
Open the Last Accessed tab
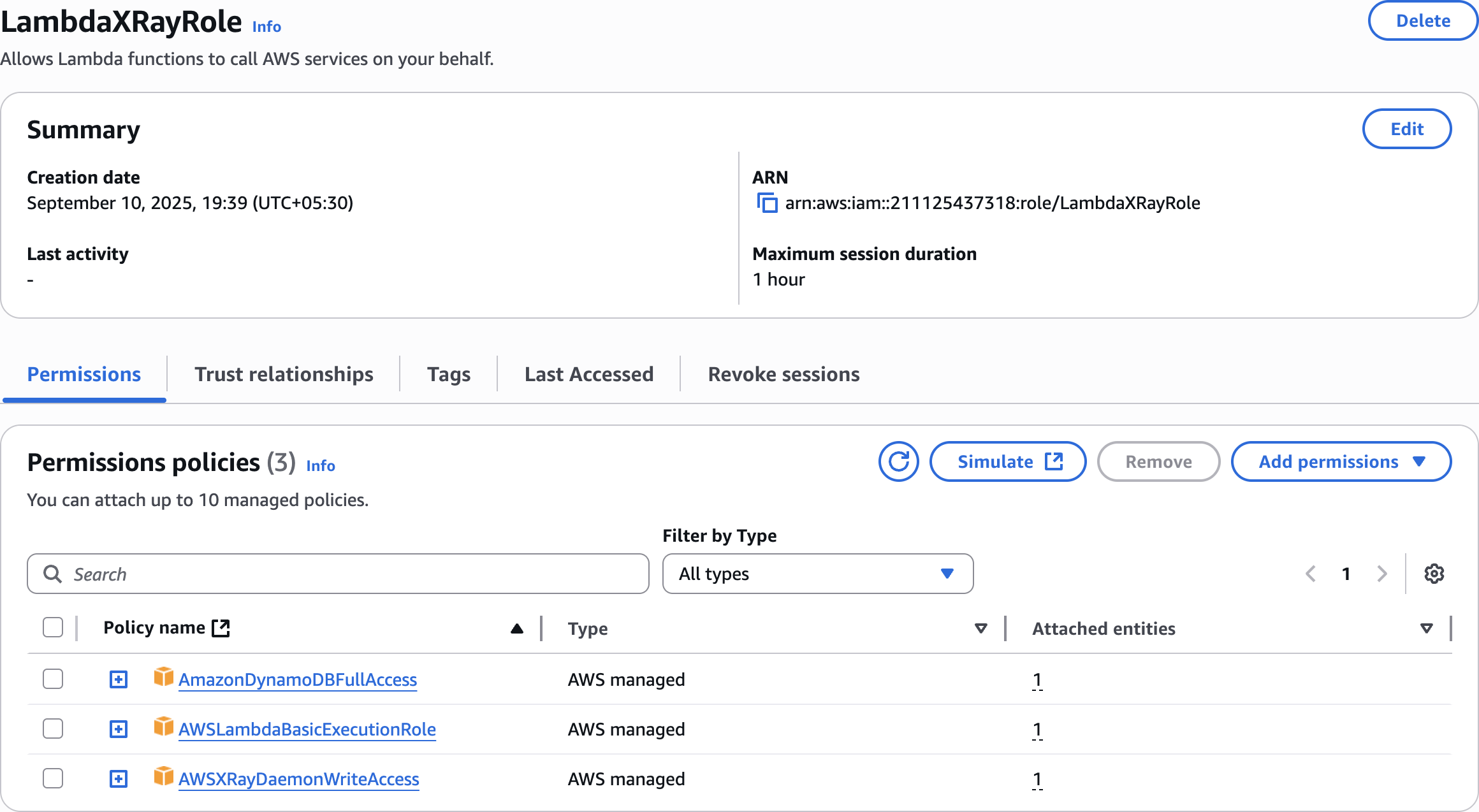point(588,374)
